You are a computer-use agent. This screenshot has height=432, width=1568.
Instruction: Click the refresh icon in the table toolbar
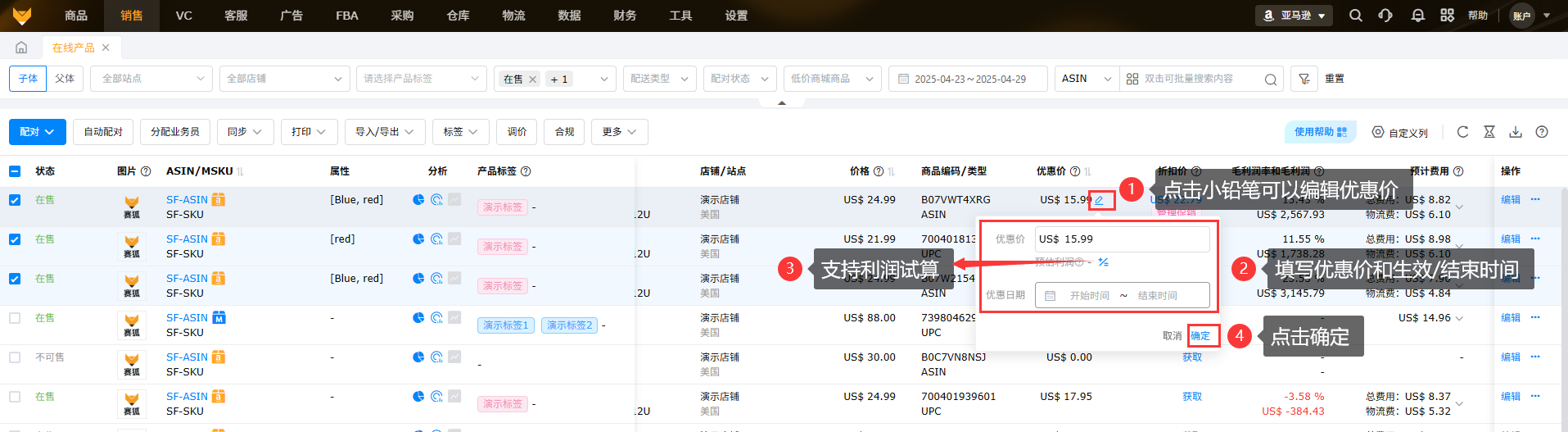point(1463,132)
